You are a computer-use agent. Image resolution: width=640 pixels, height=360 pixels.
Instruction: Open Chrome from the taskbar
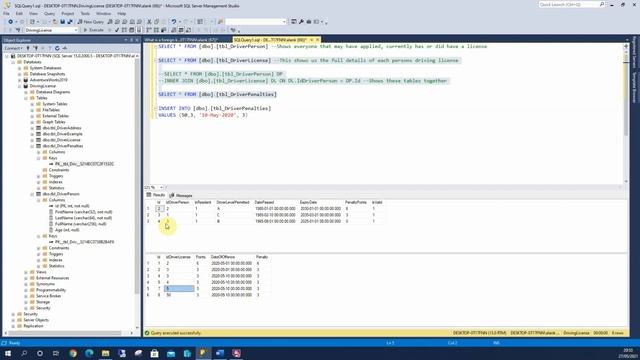click(73, 353)
